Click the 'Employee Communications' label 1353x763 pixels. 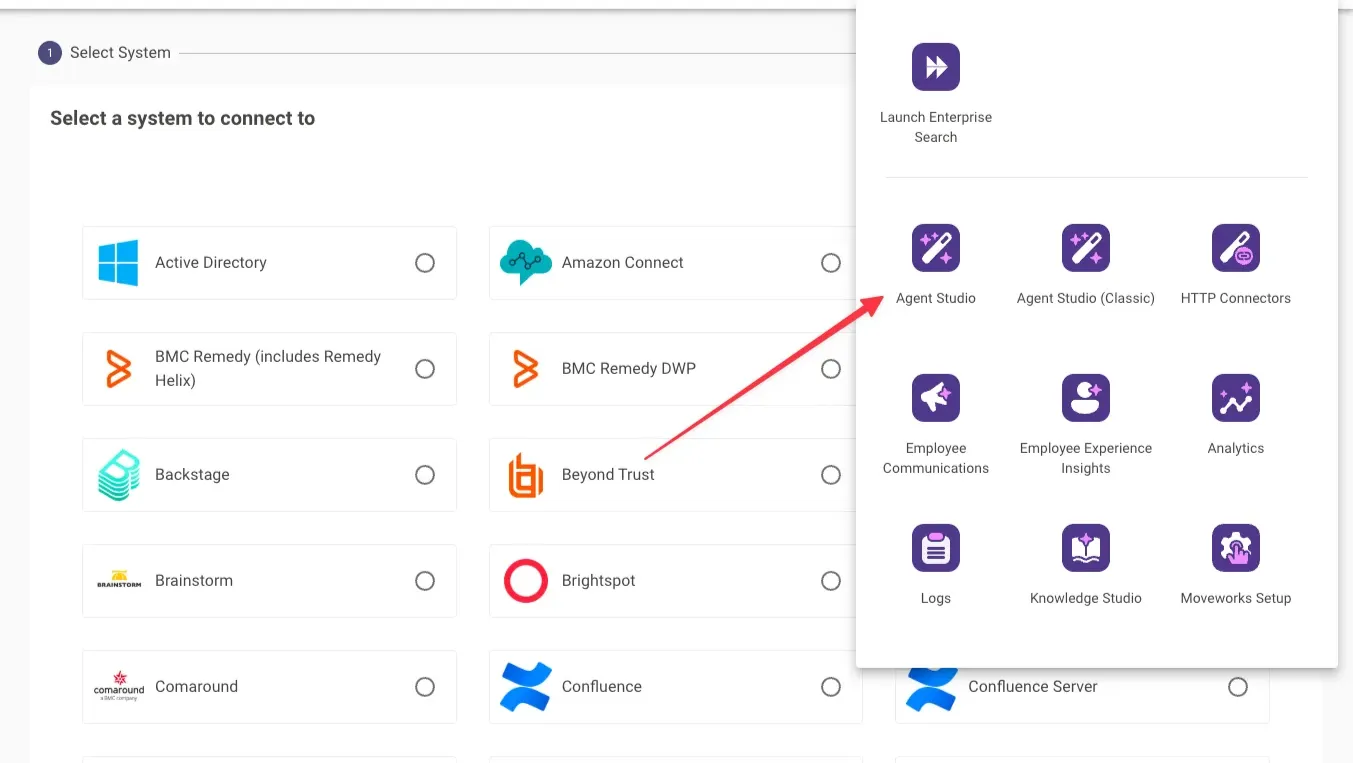point(936,458)
